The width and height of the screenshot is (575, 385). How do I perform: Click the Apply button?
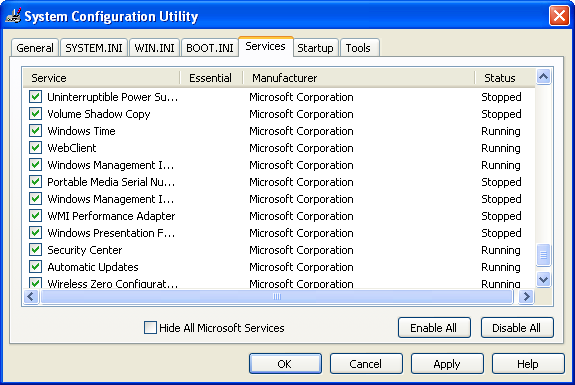tap(447, 363)
